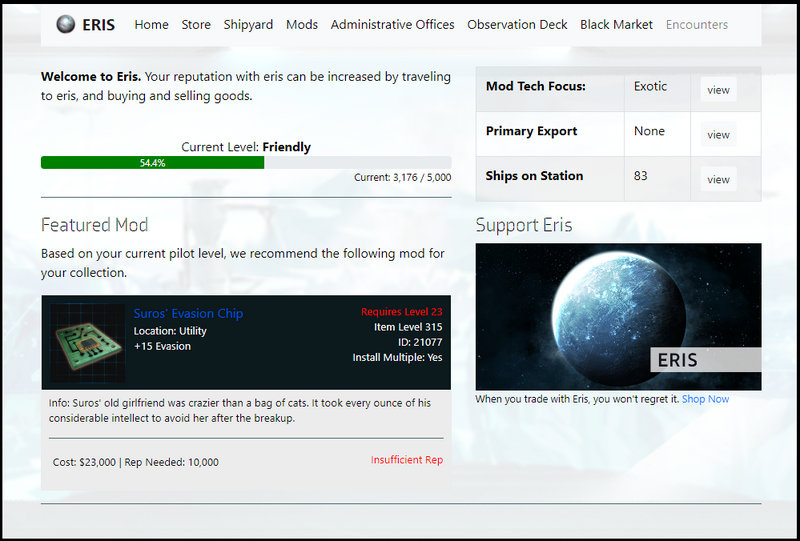Click the Support Eris heading
The image size is (800, 541).
pos(524,225)
